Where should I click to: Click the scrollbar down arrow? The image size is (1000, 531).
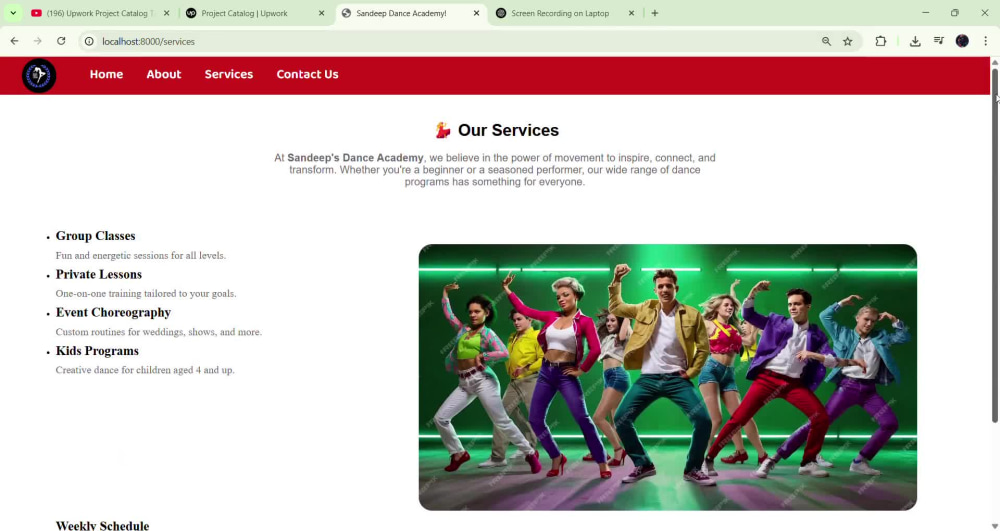click(994, 525)
